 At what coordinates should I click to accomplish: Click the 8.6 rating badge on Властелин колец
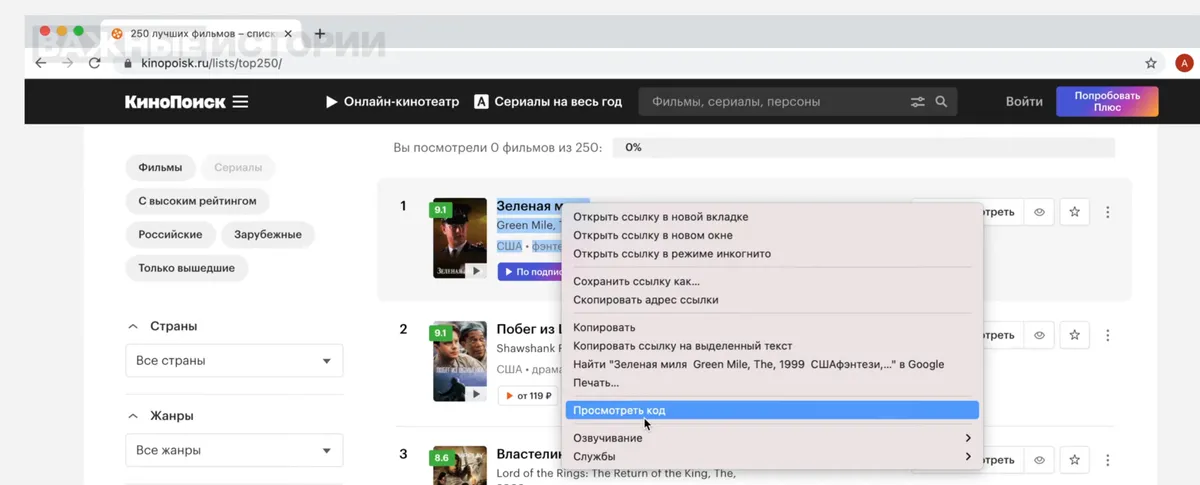point(440,458)
